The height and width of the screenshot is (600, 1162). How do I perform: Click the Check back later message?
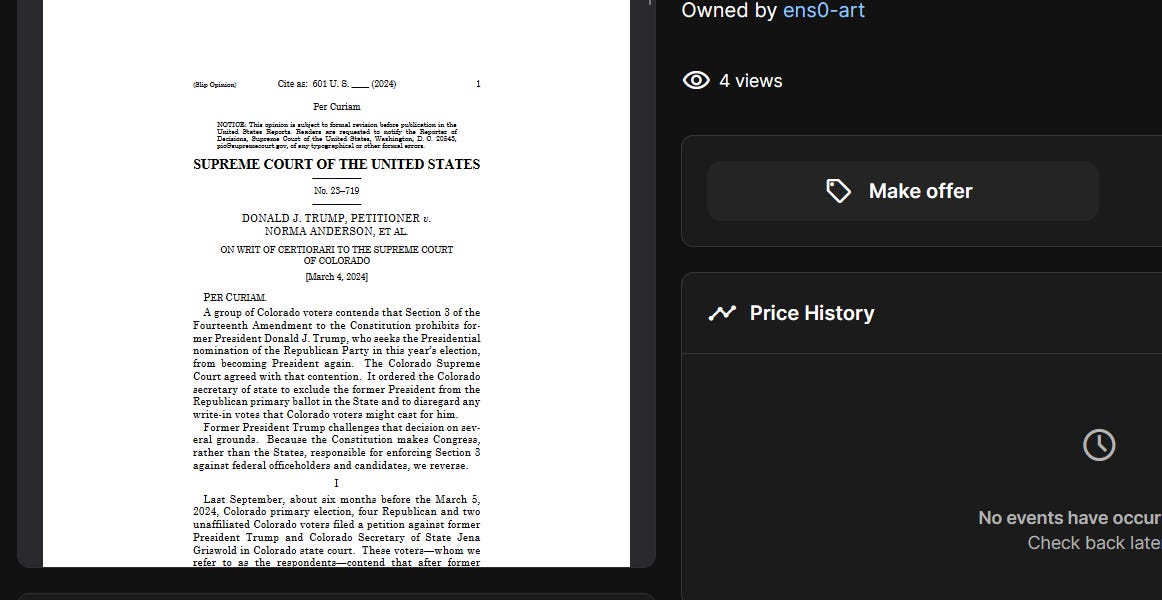(x=1094, y=542)
